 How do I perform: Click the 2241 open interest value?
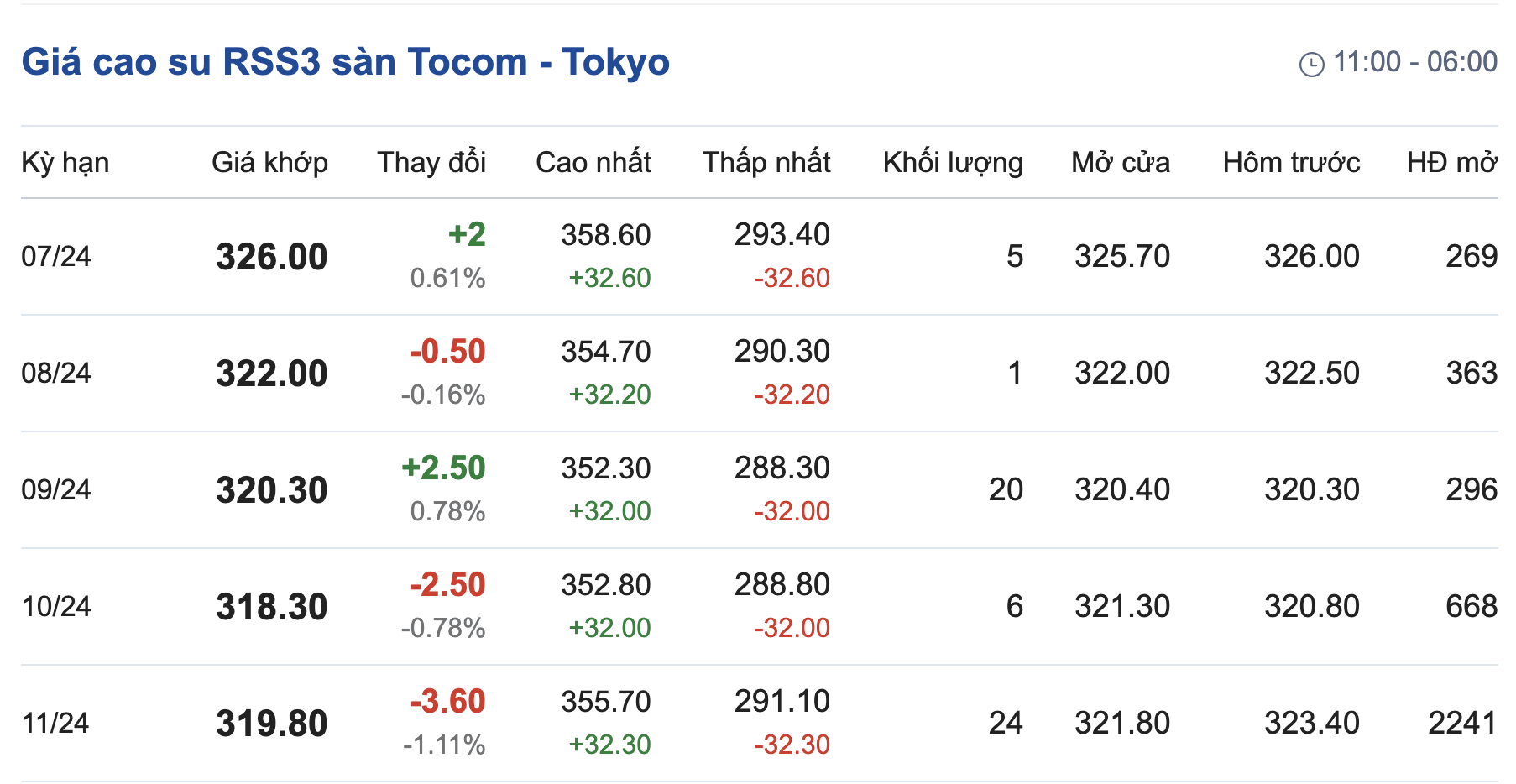[x=1462, y=723]
